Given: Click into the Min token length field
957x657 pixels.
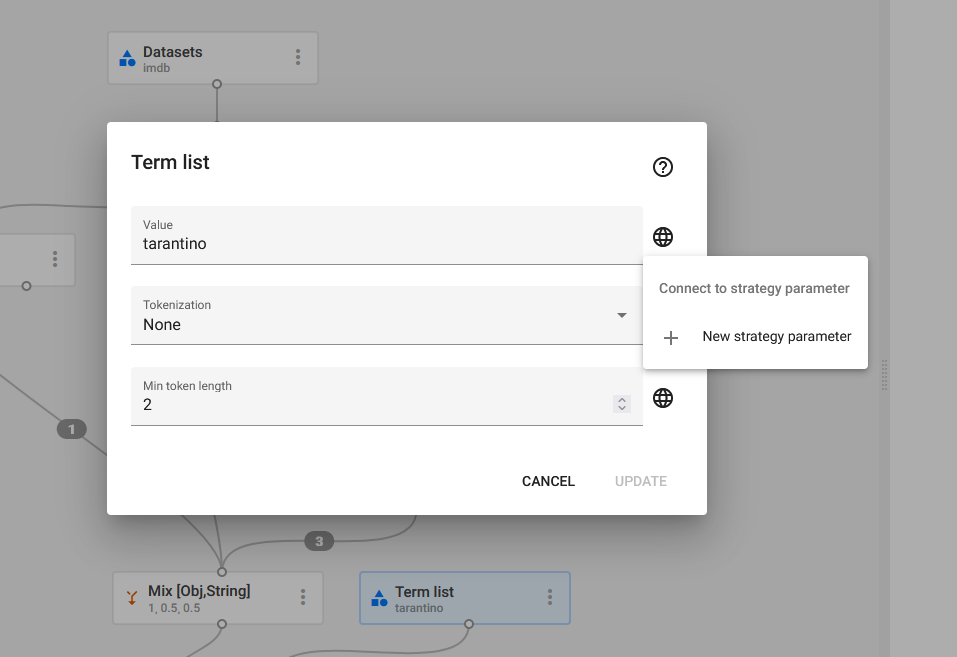Looking at the screenshot, I should pos(387,396).
